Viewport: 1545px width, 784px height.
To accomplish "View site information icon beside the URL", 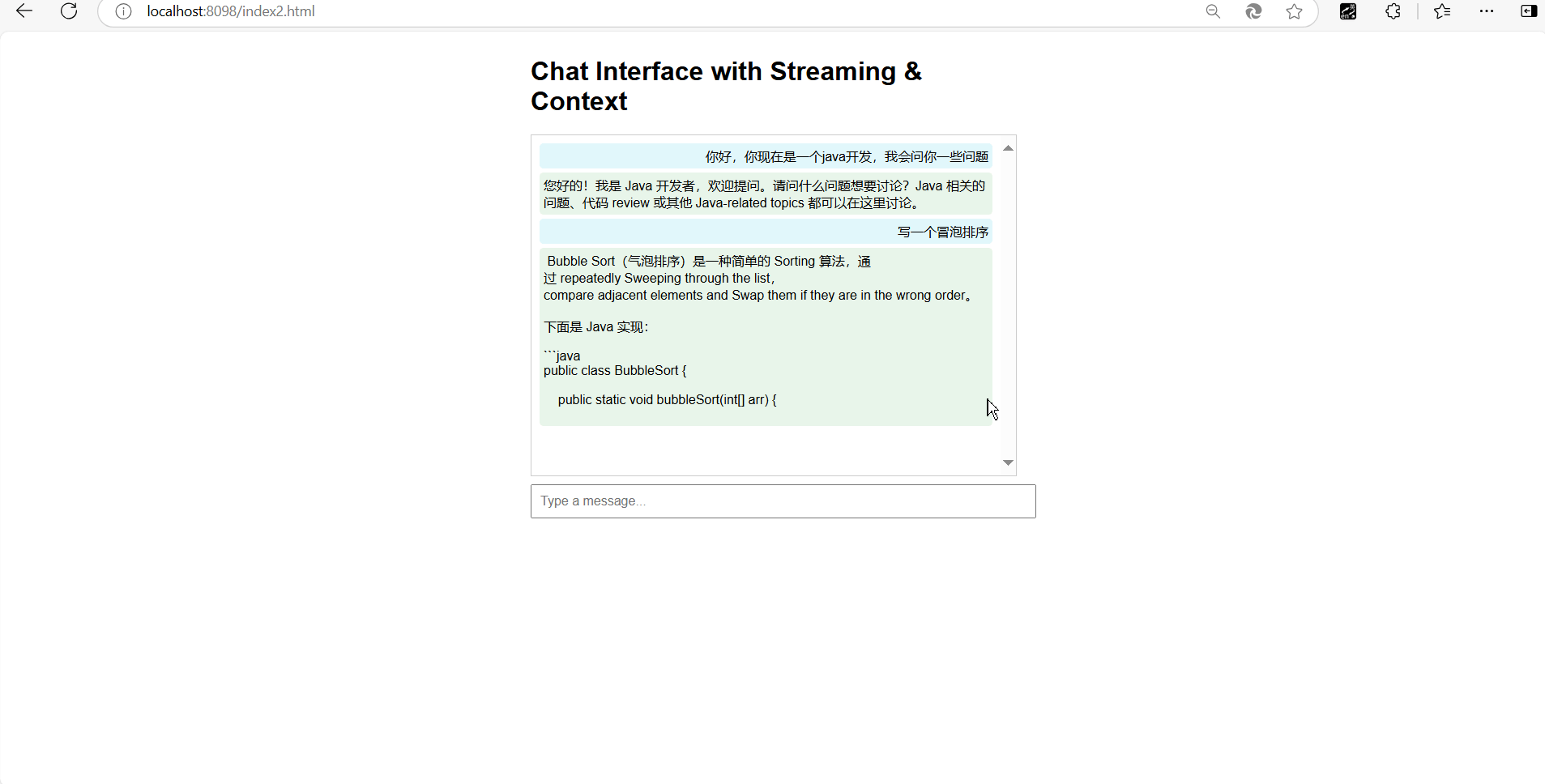I will point(123,11).
